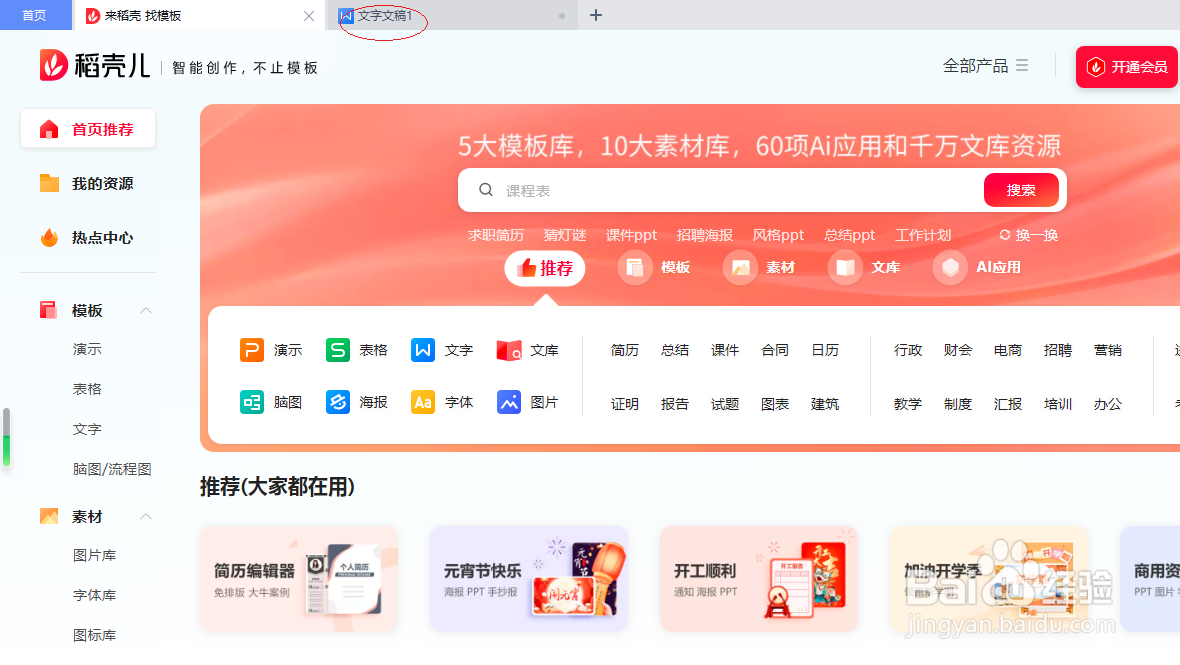Select the 字体 (font) Aa icon
Screen dimensions: 1180x665
point(422,402)
